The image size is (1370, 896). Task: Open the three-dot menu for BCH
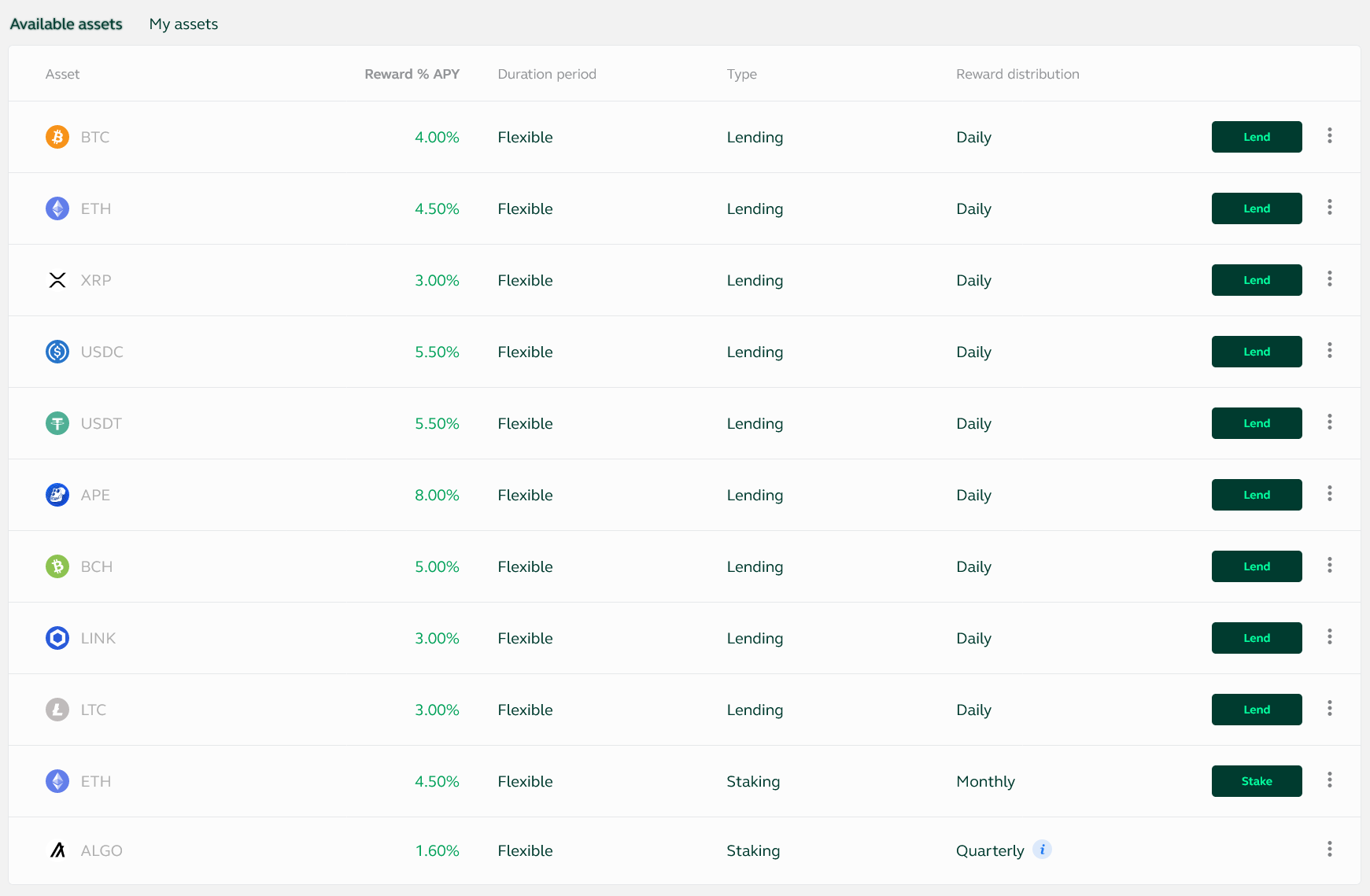[x=1330, y=565]
